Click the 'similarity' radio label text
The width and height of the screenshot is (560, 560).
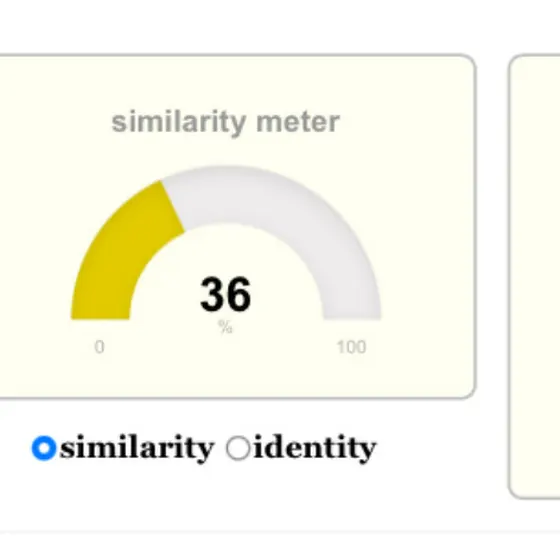pyautogui.click(x=137, y=448)
